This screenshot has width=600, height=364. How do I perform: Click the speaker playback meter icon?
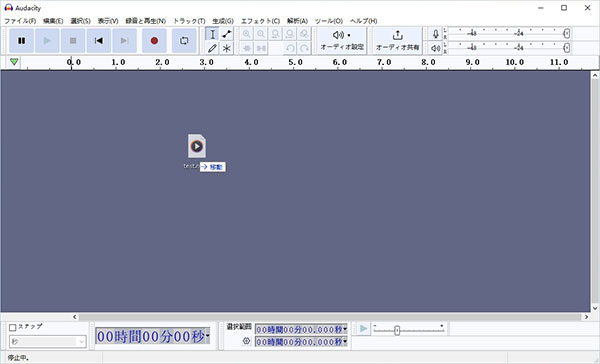(435, 48)
